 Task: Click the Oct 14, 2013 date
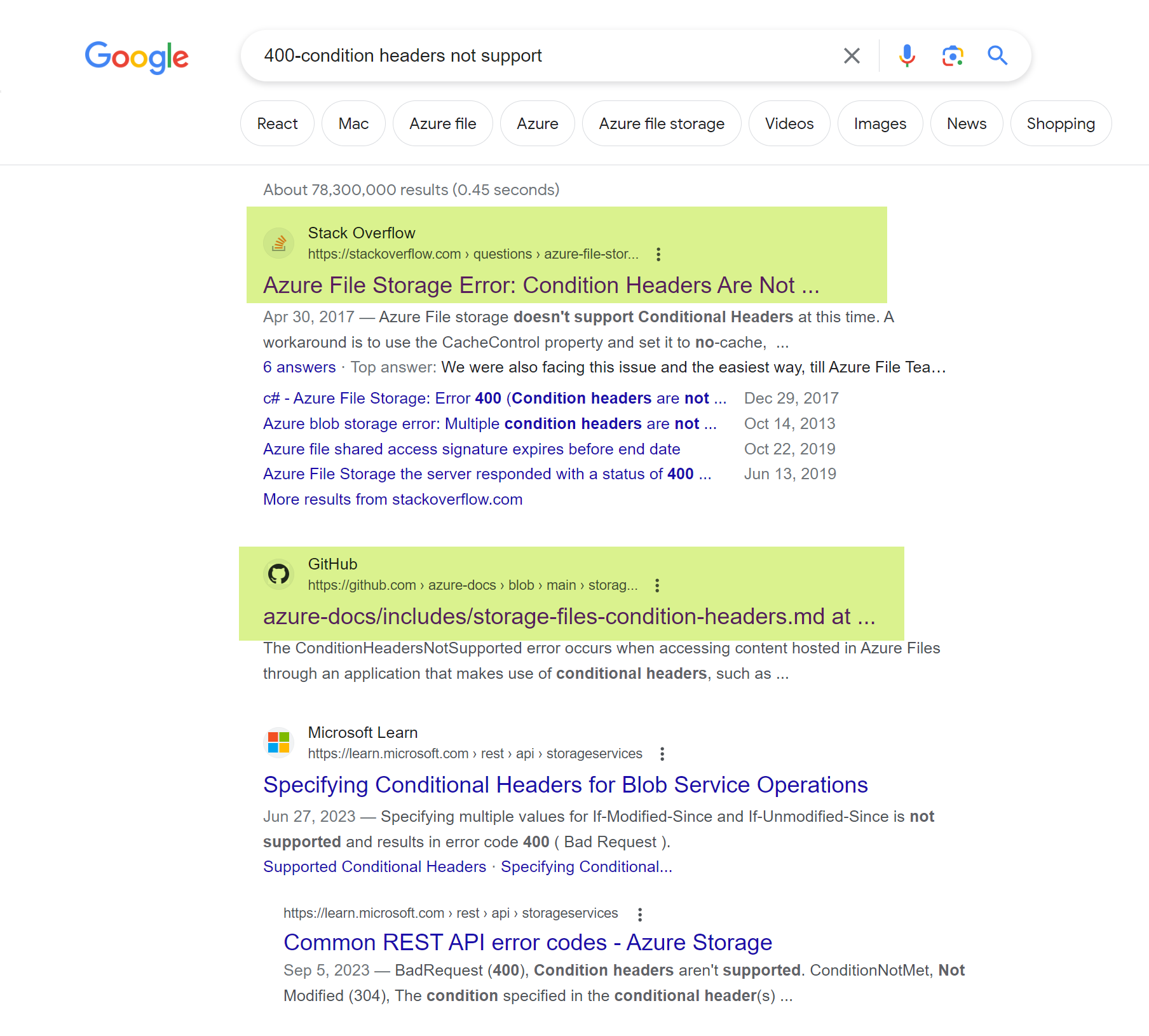pyautogui.click(x=789, y=424)
